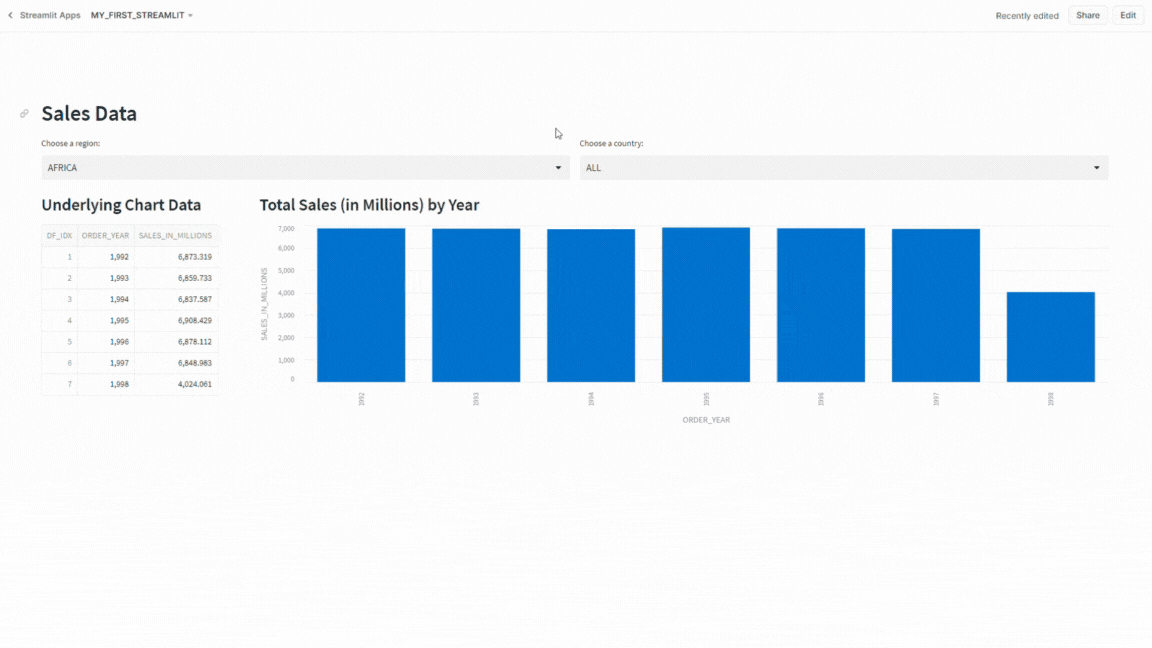Screen dimensions: 1152x648
Task: Click the Recently edited status text
Action: (1027, 16)
